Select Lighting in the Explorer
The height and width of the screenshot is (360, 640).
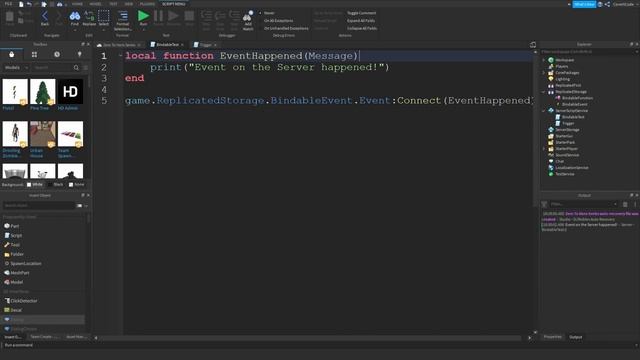tap(562, 79)
